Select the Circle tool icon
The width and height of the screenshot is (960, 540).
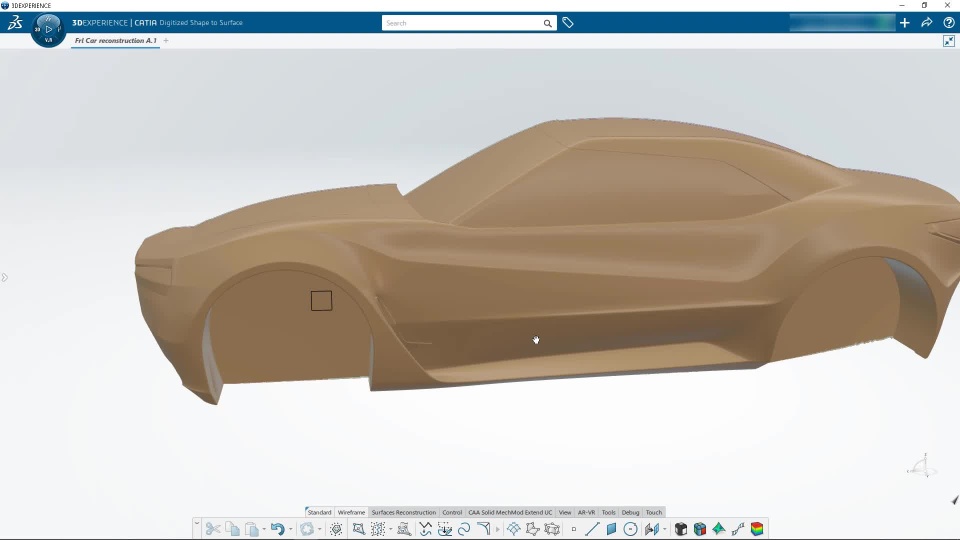pyautogui.click(x=631, y=529)
